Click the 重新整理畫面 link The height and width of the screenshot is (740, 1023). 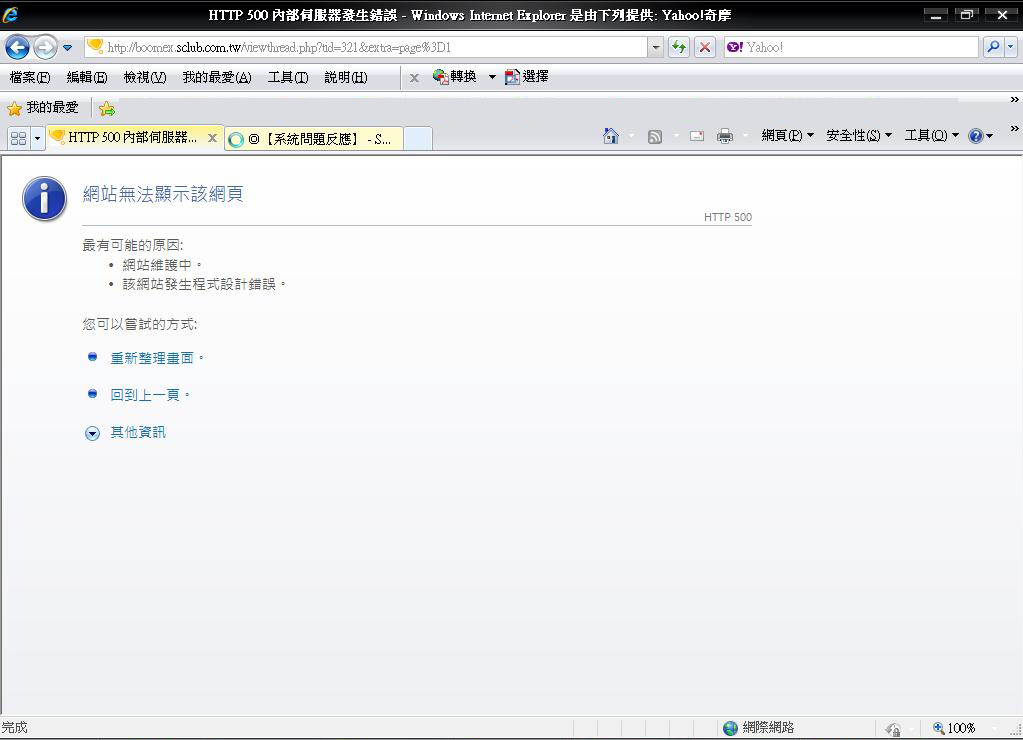point(157,358)
